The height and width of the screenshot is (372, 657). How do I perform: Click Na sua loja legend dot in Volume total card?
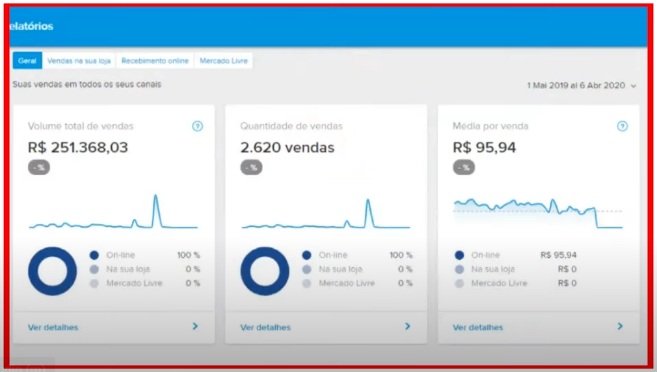click(x=94, y=269)
